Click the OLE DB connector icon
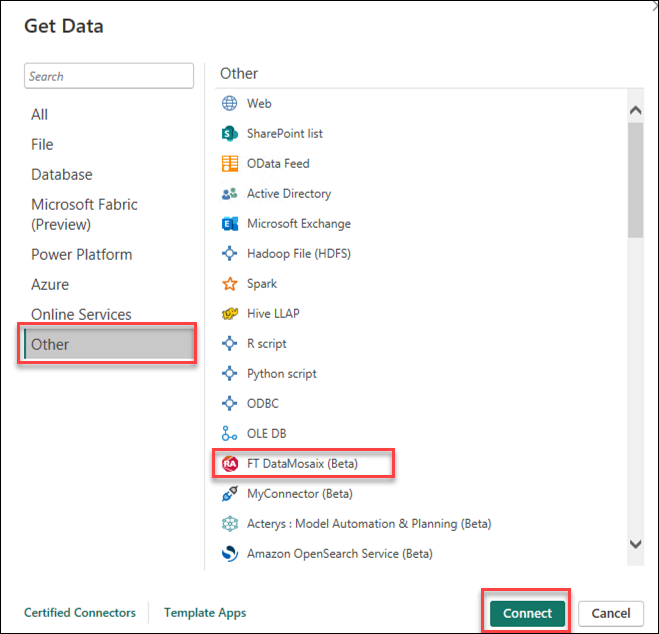This screenshot has height=634, width=659. click(229, 434)
